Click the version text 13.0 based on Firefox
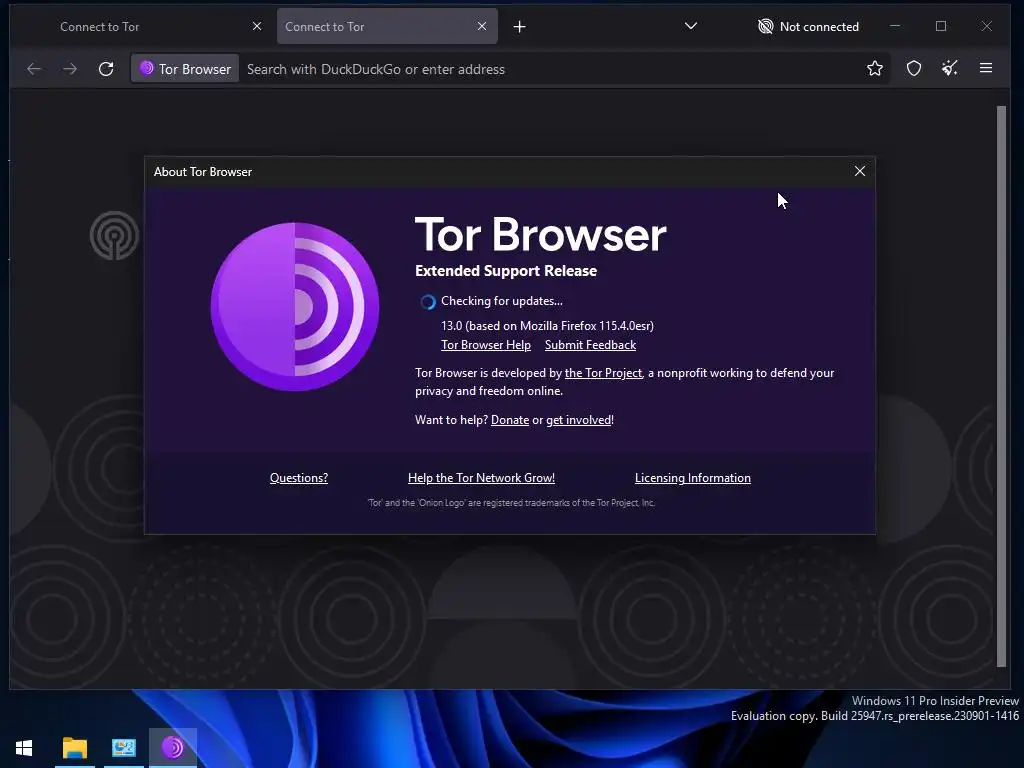This screenshot has width=1024, height=768. [547, 326]
